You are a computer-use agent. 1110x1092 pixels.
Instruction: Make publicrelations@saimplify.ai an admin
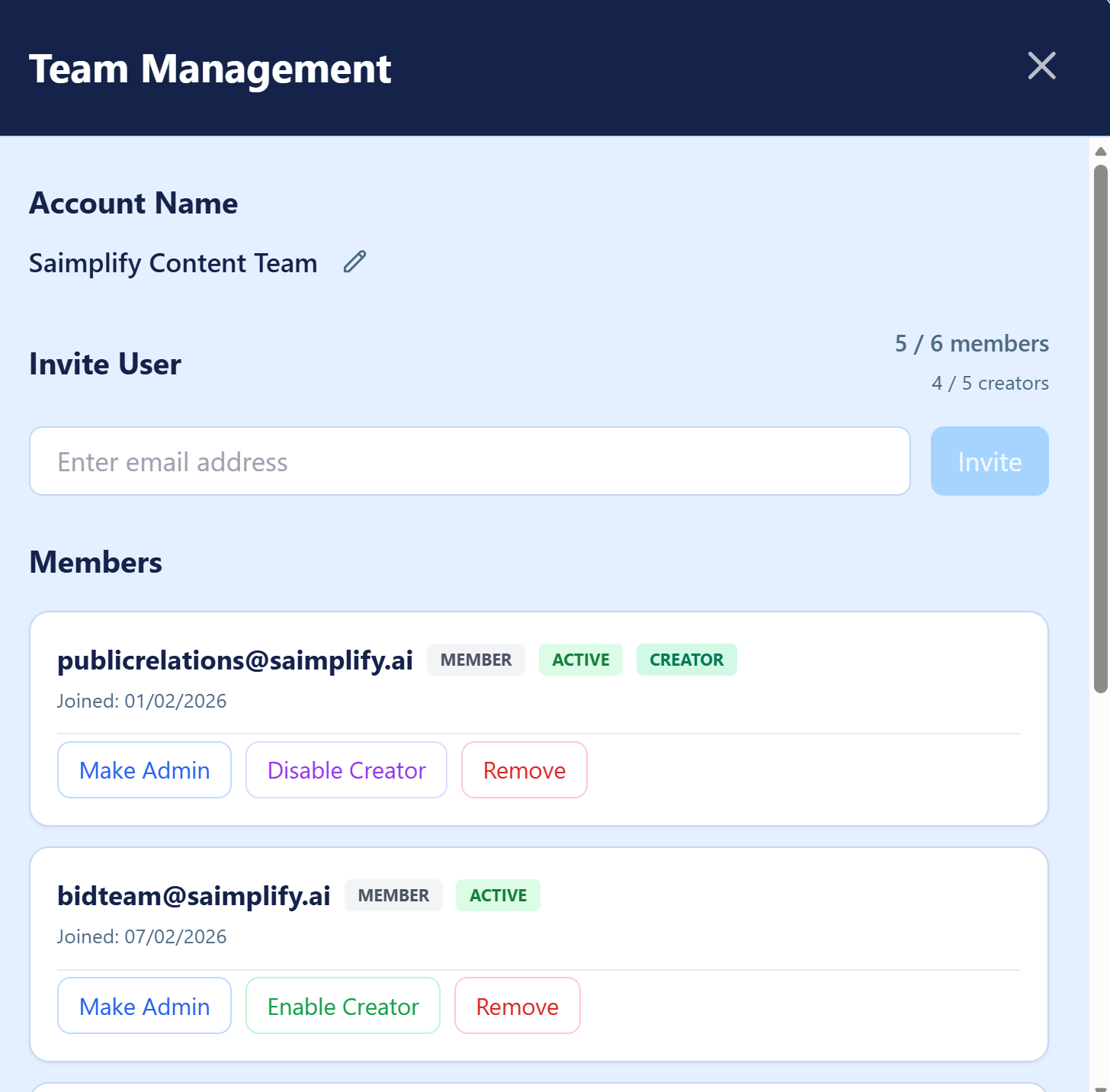tap(144, 770)
